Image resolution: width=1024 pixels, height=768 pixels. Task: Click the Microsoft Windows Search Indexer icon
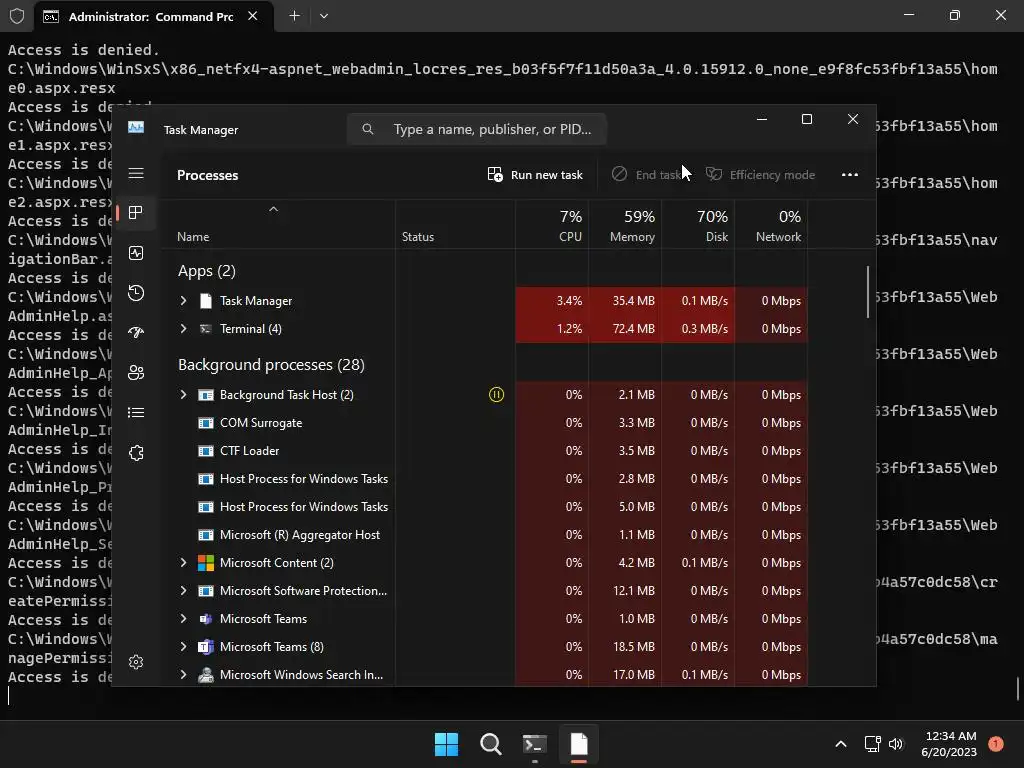point(206,675)
